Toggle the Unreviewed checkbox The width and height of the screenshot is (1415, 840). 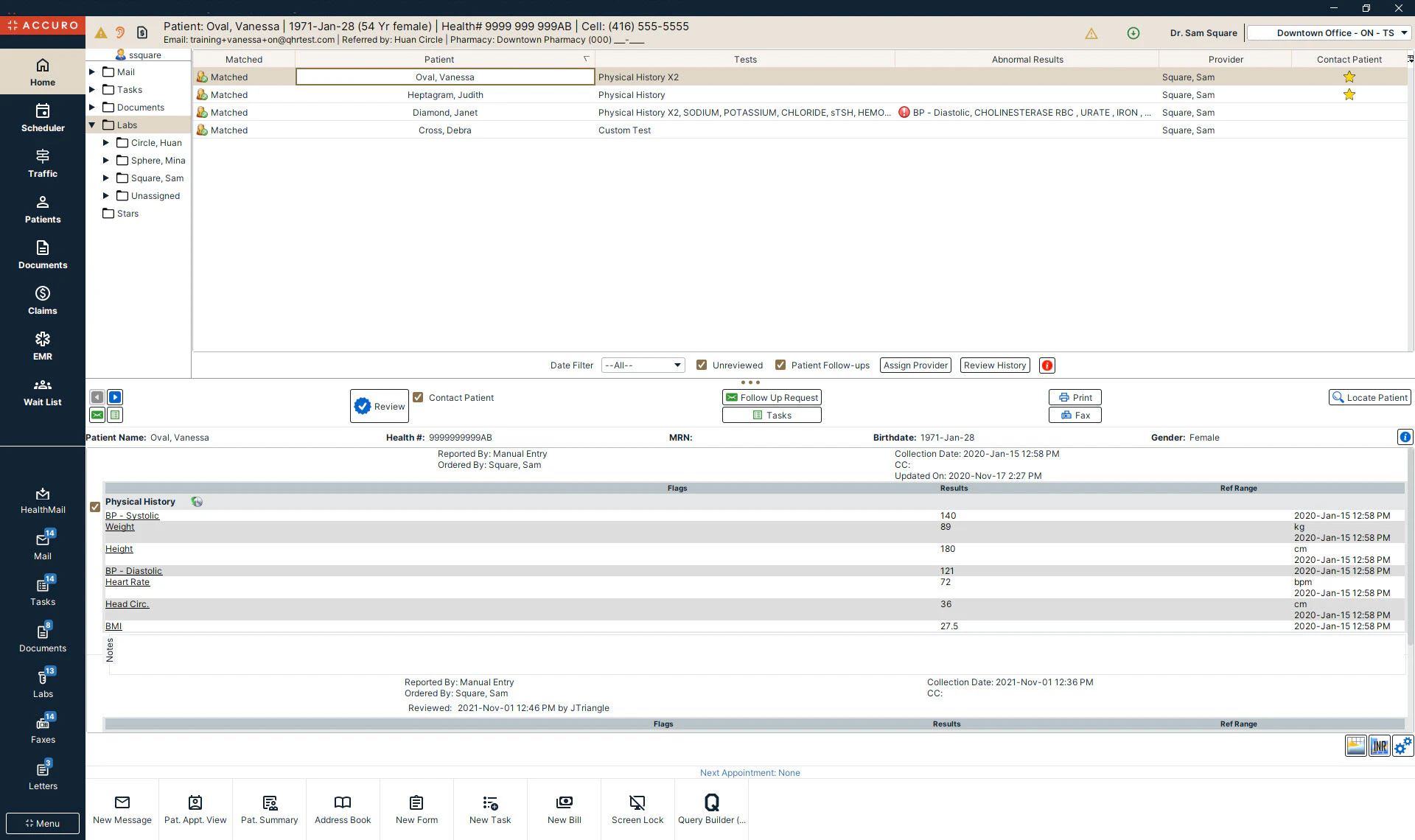(x=702, y=365)
